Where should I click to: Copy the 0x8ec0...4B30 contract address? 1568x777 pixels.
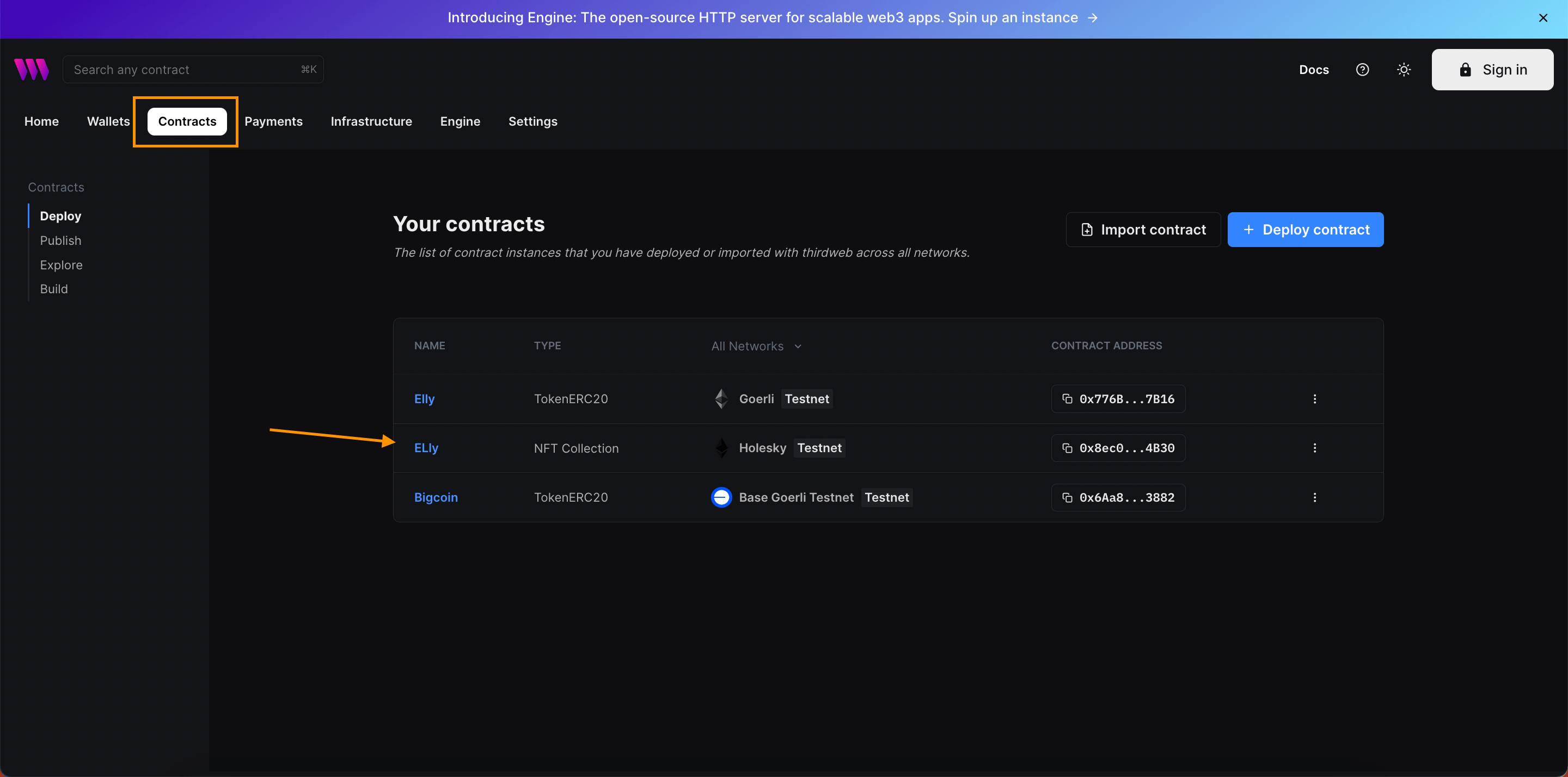(1118, 448)
